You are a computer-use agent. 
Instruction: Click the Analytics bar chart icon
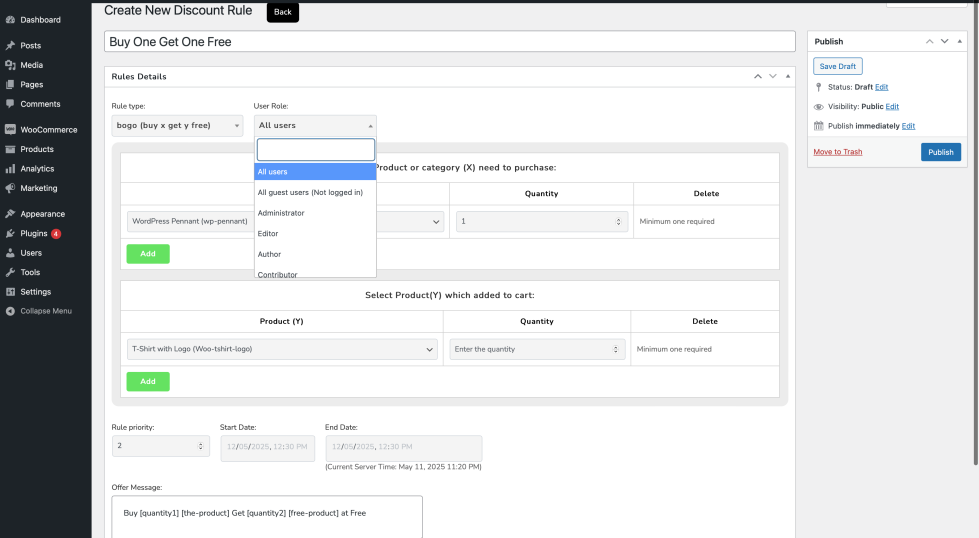(10, 169)
